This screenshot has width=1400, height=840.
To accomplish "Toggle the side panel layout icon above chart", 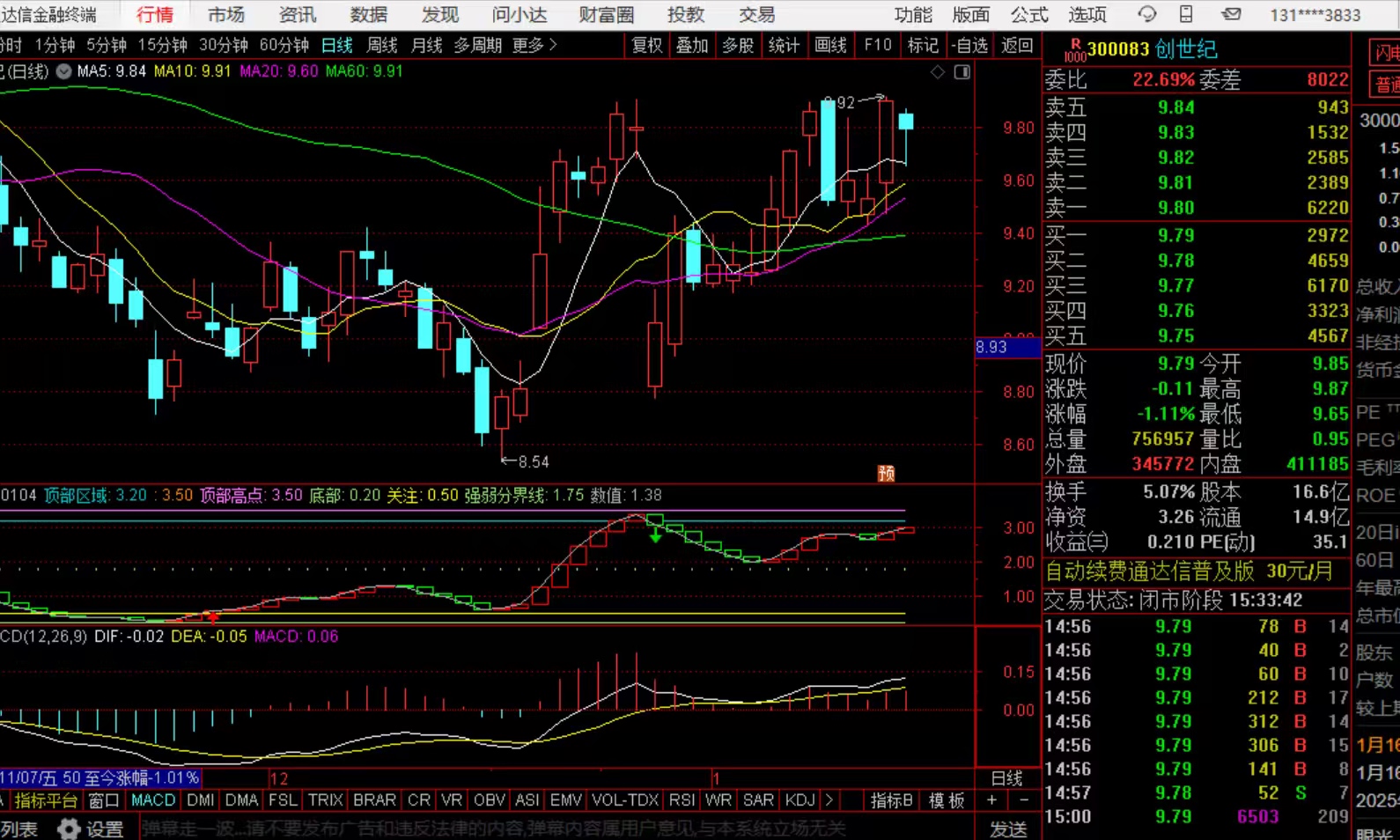I will coord(962,72).
